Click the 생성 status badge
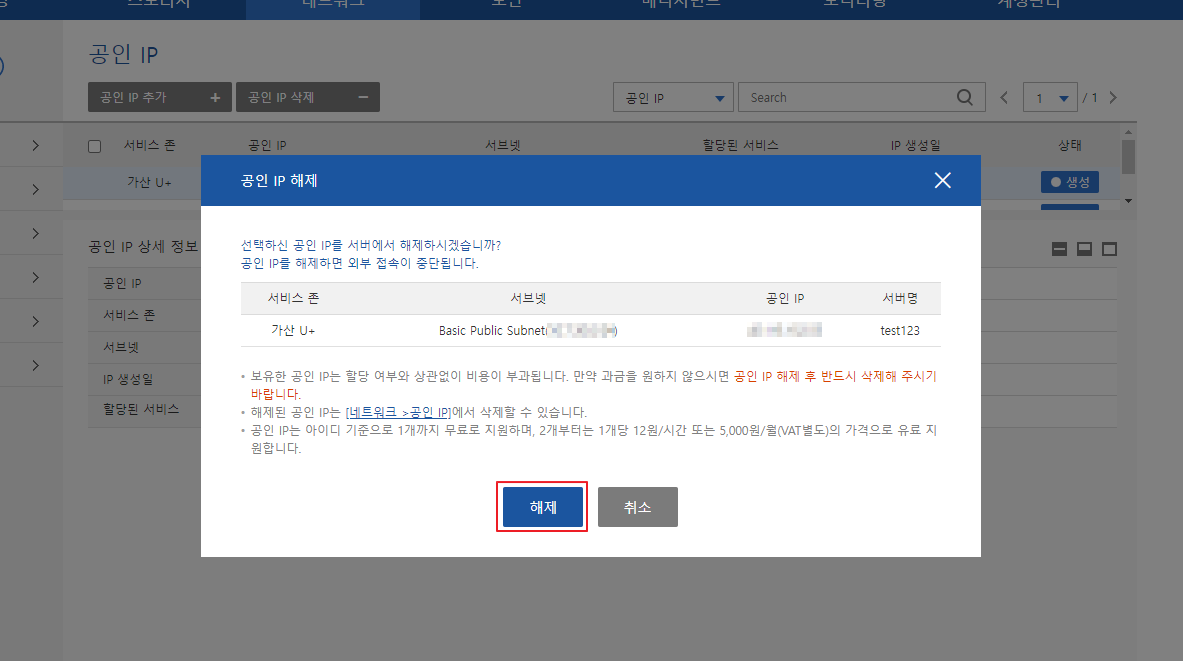 click(x=1069, y=182)
